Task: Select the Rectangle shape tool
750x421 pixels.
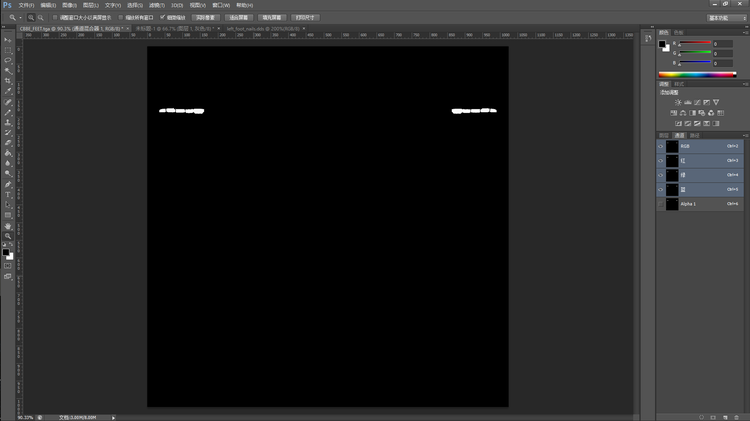Action: coord(8,215)
